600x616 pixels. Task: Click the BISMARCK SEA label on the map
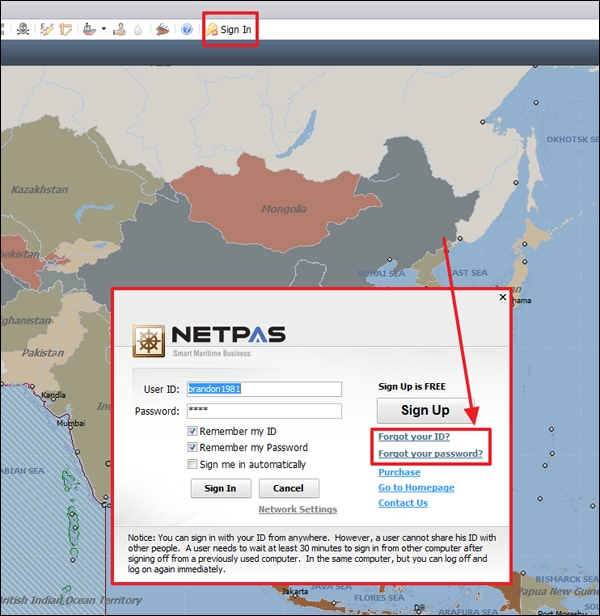point(567,579)
